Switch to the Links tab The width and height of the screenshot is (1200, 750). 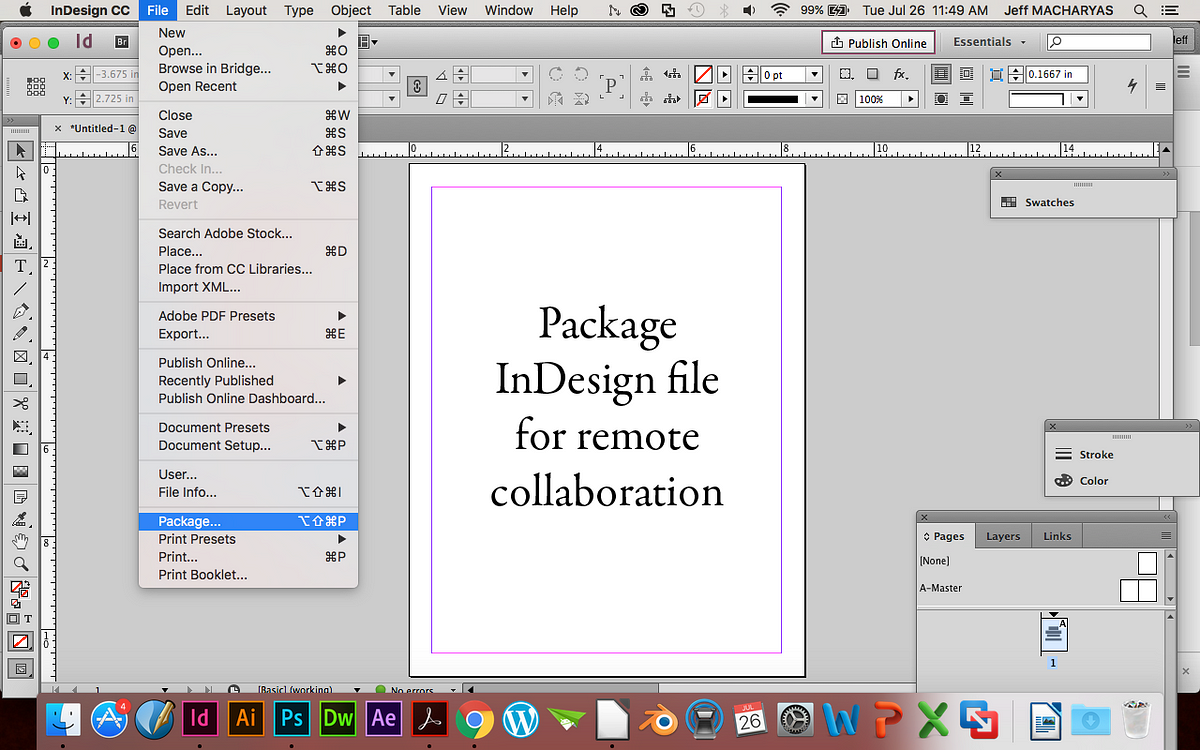tap(1057, 536)
